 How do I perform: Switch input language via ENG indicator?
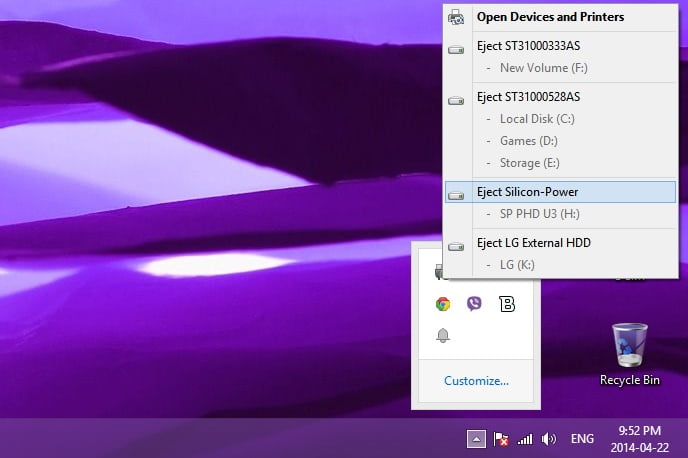click(x=582, y=439)
